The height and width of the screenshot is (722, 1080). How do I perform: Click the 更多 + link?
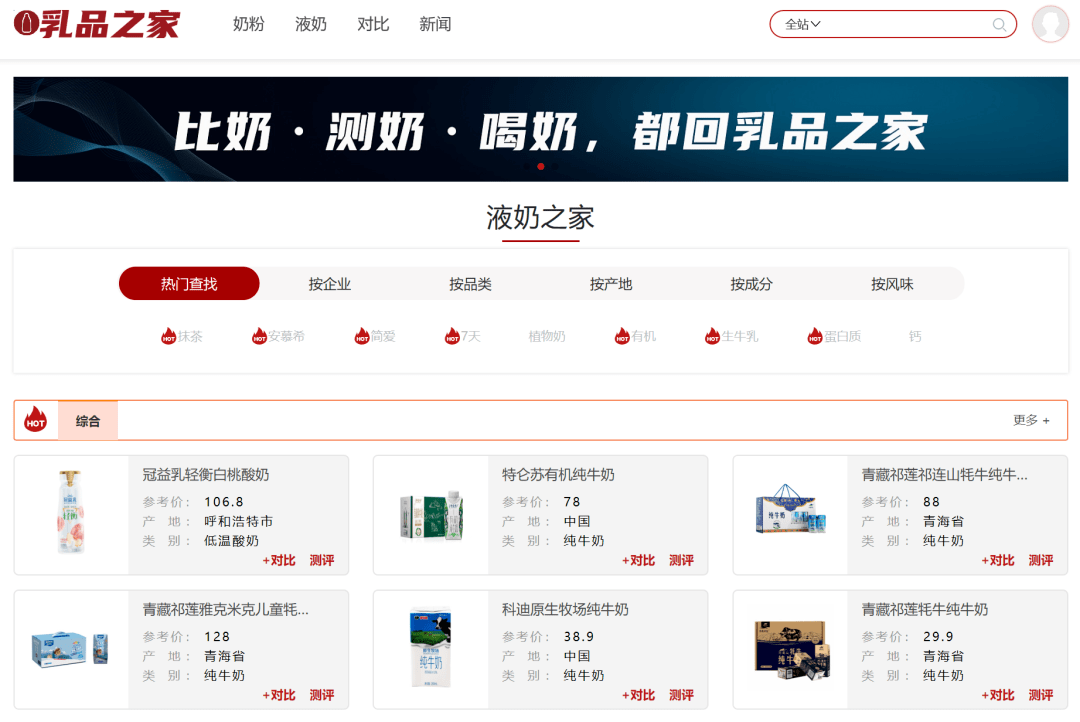click(x=1031, y=420)
